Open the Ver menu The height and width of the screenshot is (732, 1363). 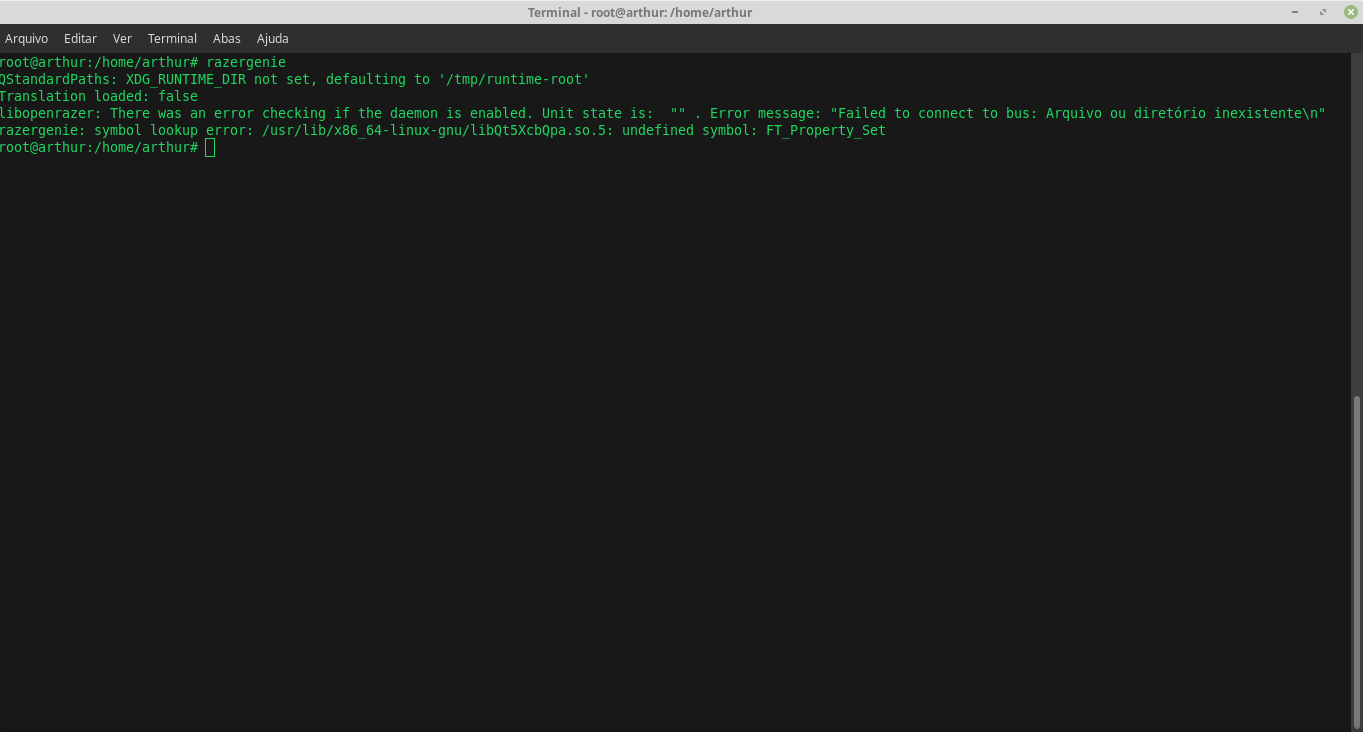122,38
